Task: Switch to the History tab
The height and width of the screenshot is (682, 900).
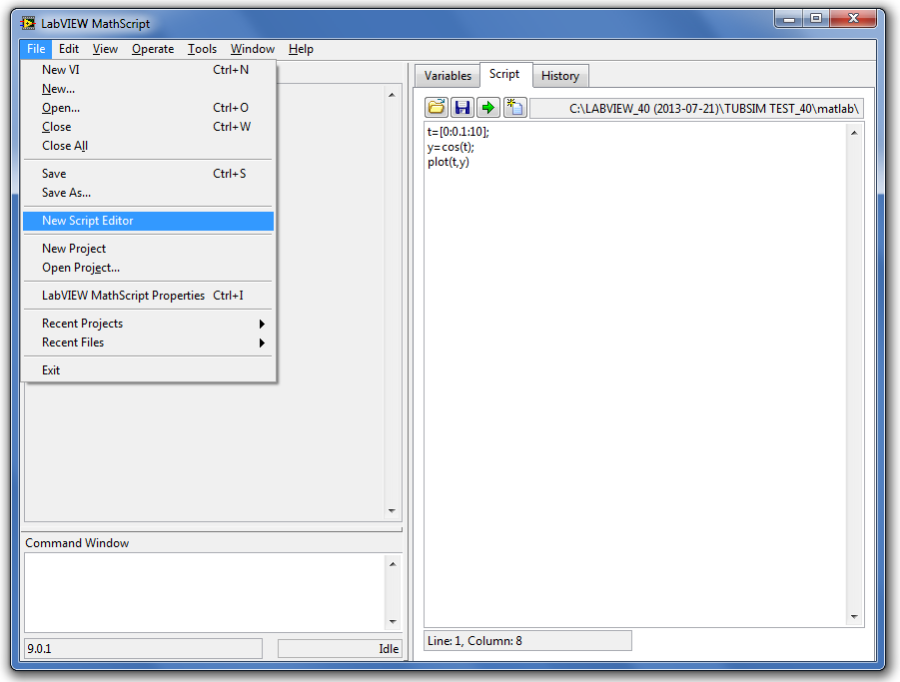Action: (x=560, y=76)
